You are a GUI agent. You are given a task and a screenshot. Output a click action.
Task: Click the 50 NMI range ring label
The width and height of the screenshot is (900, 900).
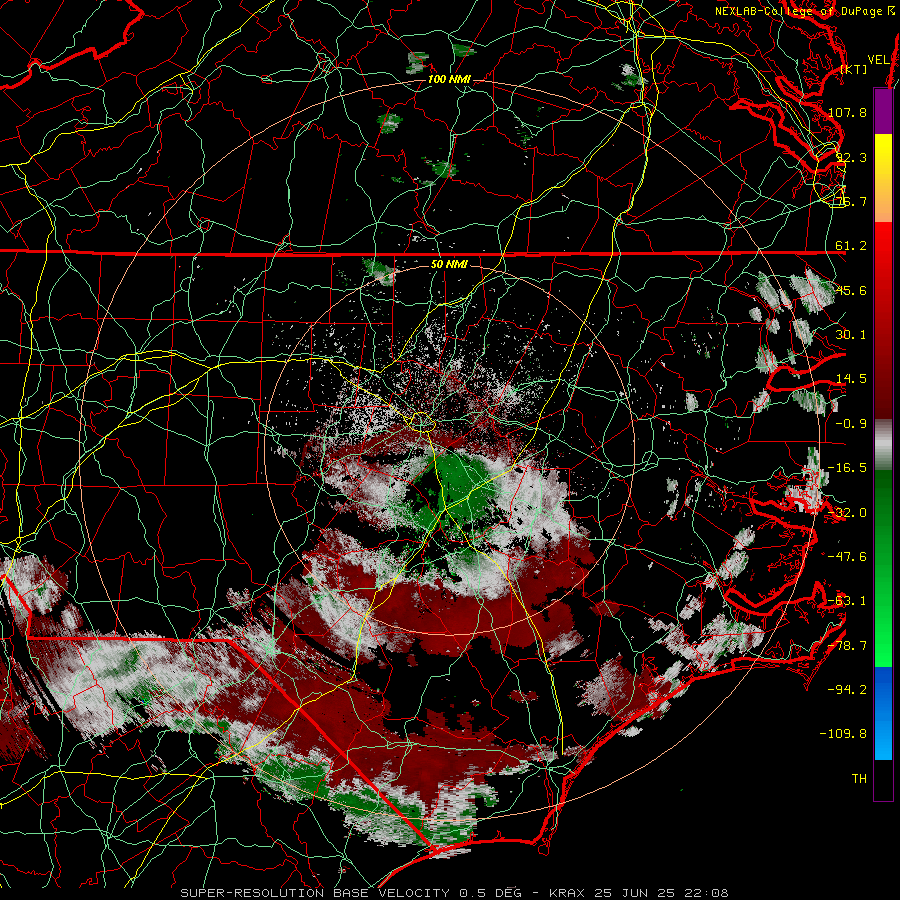(449, 265)
